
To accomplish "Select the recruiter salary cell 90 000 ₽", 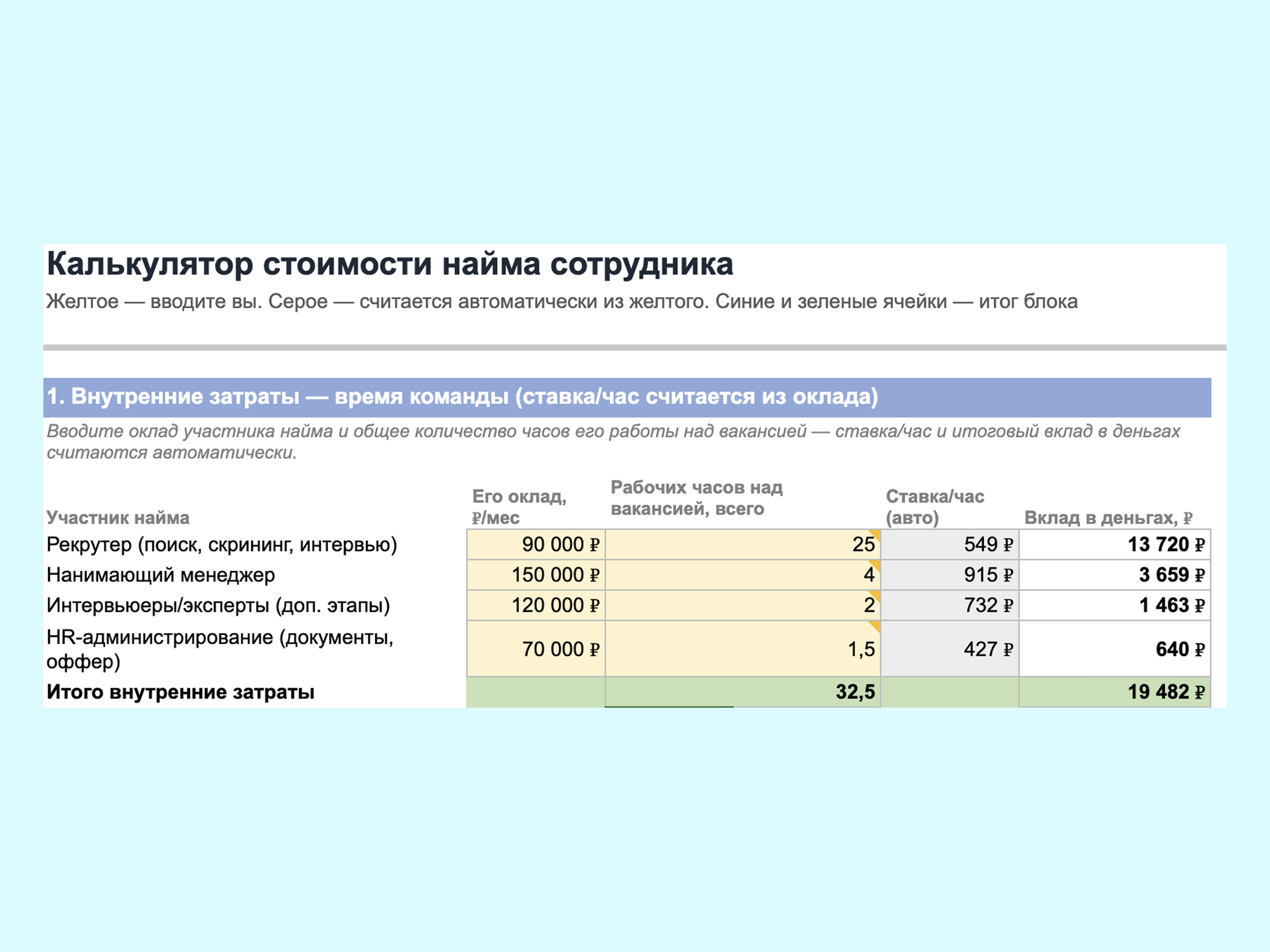I will coord(536,544).
